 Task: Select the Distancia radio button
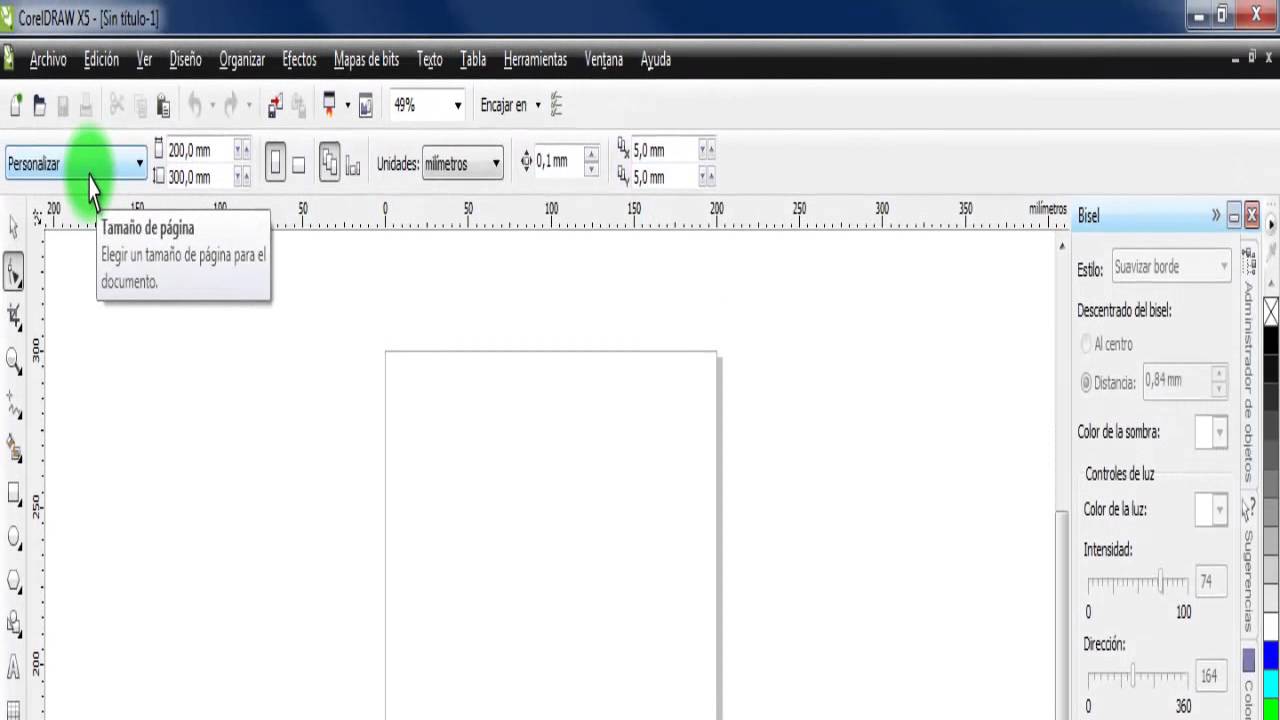[1086, 382]
